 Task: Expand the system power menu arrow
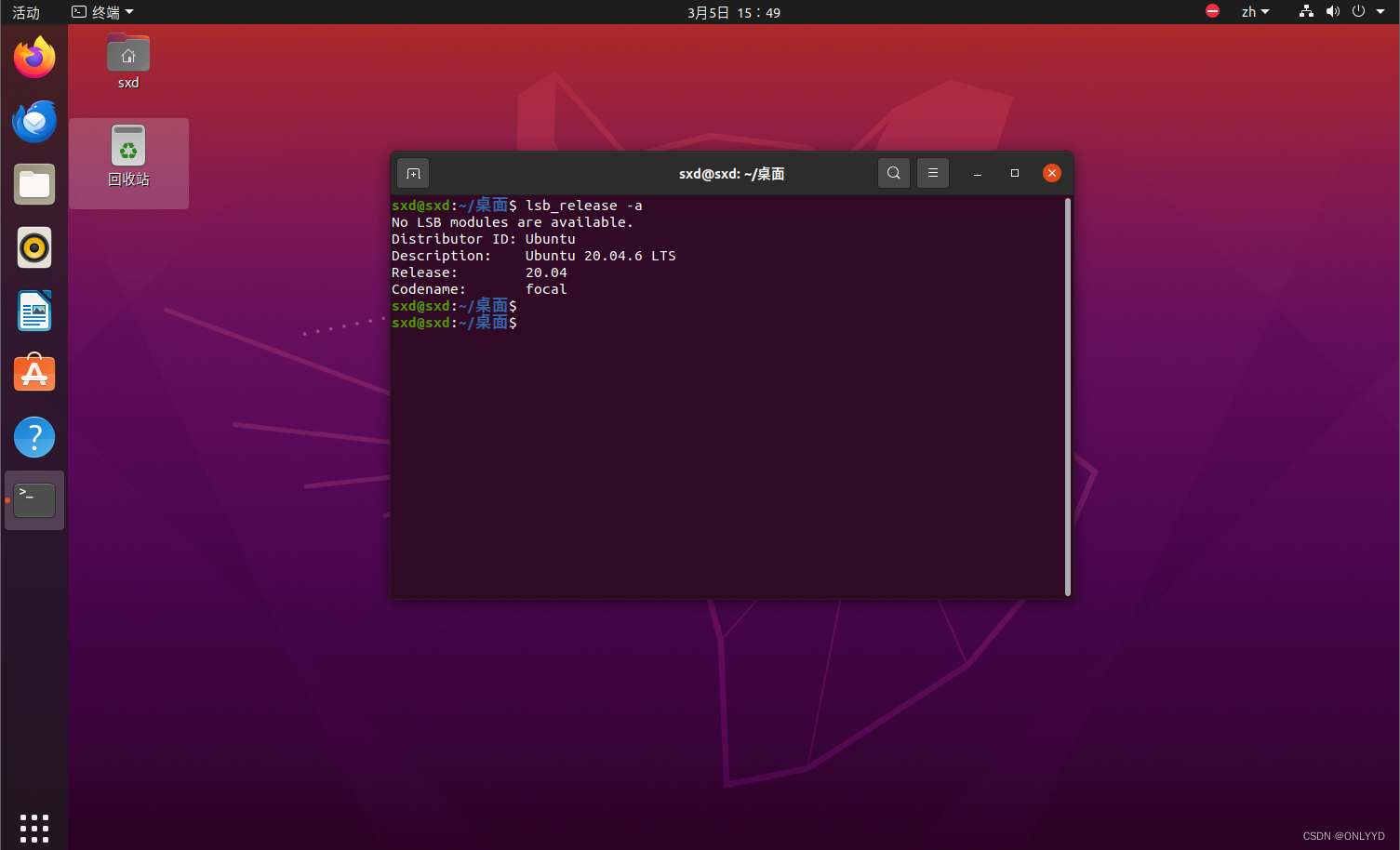pyautogui.click(x=1380, y=12)
